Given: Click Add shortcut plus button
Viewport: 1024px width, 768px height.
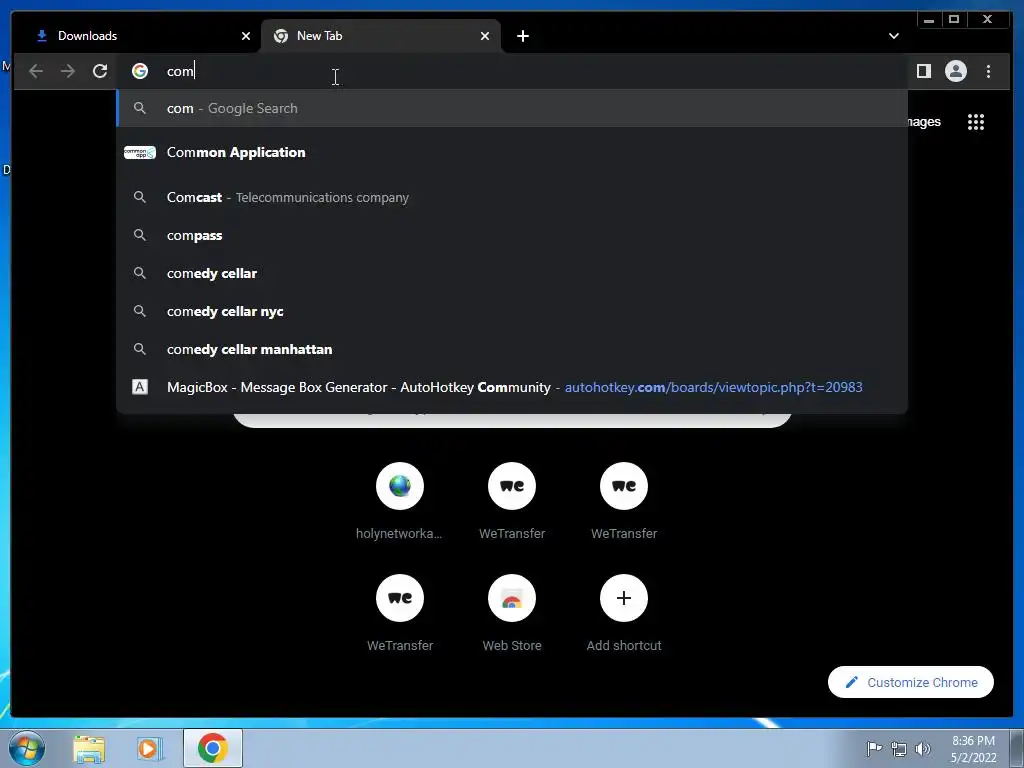Looking at the screenshot, I should (x=624, y=598).
